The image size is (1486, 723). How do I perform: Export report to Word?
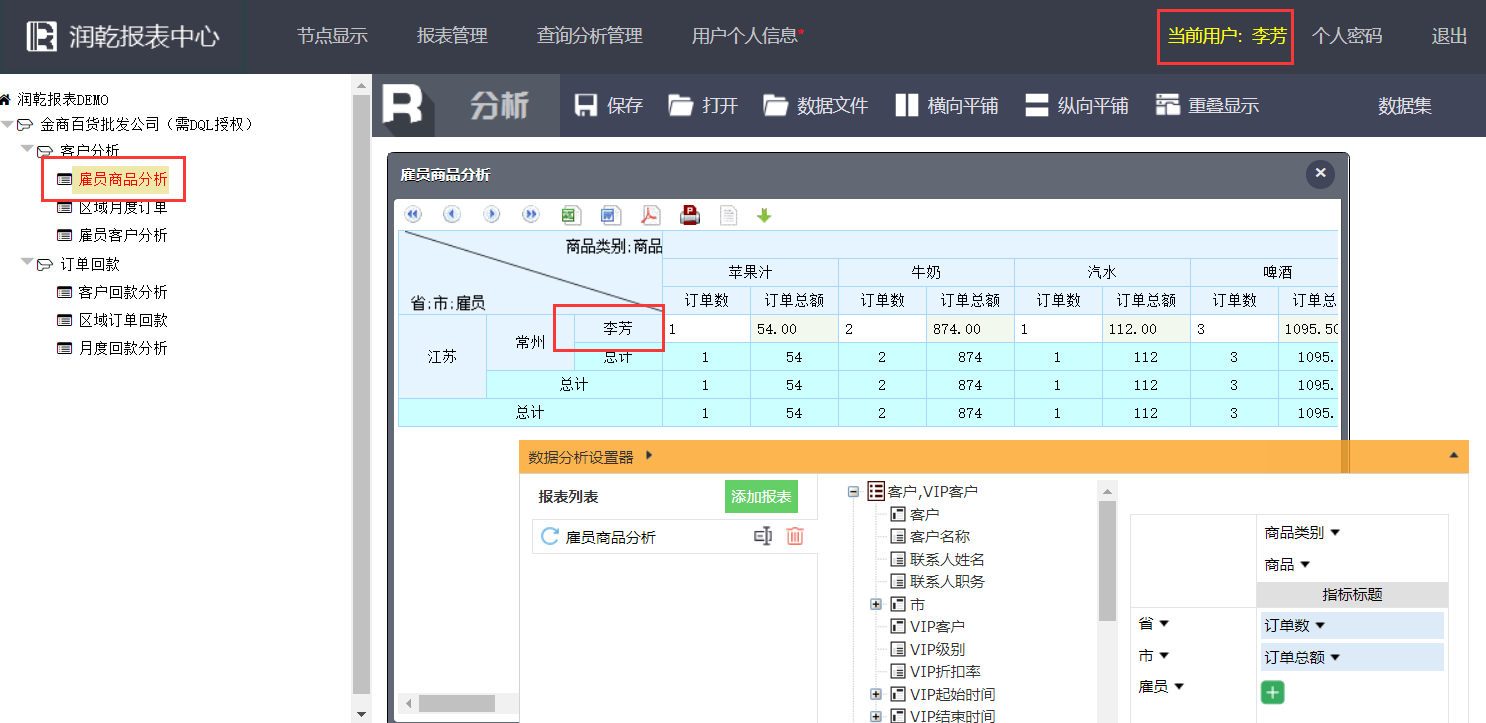(610, 215)
